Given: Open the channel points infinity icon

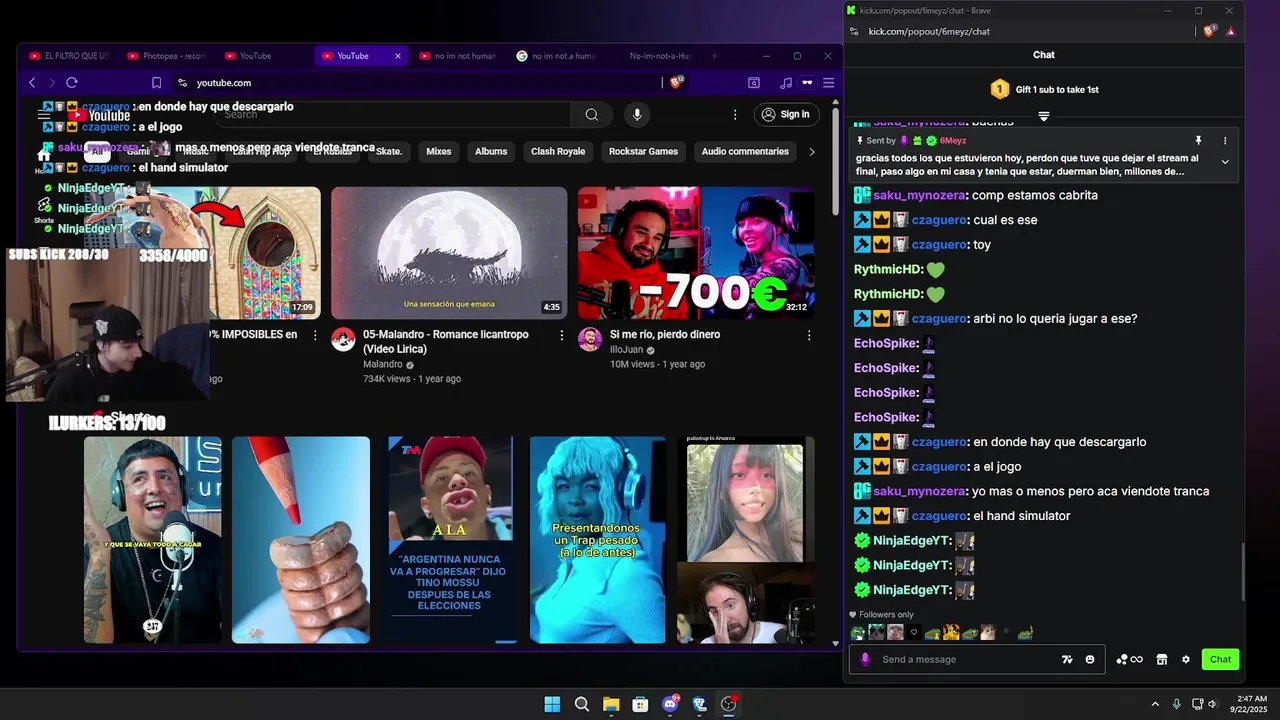Looking at the screenshot, I should (x=1129, y=659).
